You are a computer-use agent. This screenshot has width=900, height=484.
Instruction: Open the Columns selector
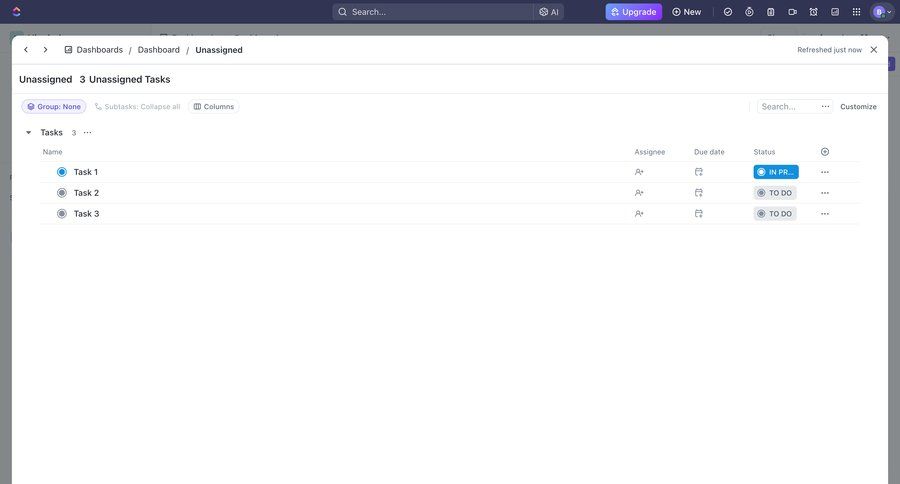tap(214, 106)
